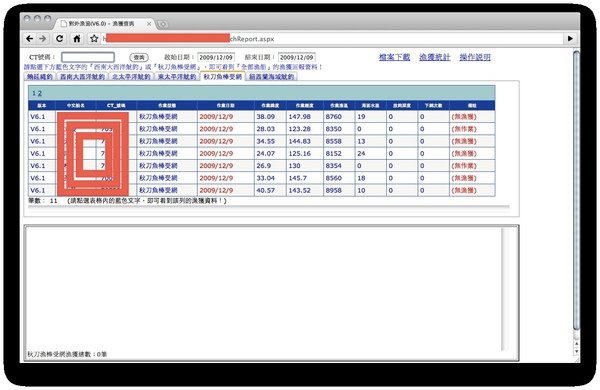The width and height of the screenshot is (600, 390).
Task: Click the water temperature value 24
Action: point(361,153)
